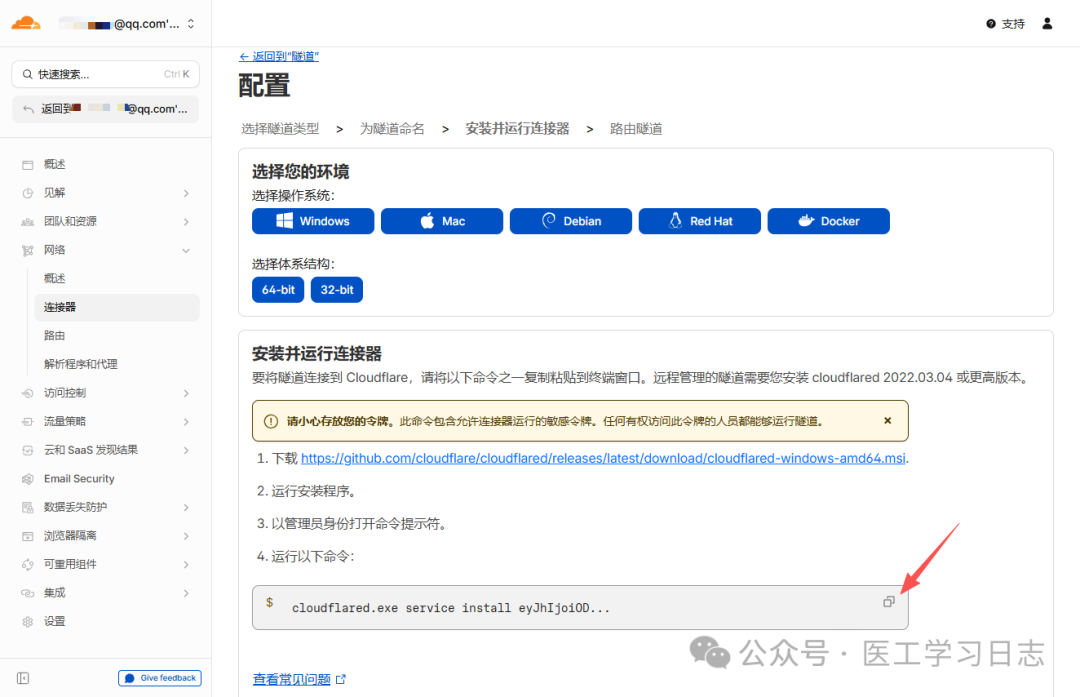The image size is (1080, 697).
Task: Click the Give feedback button
Action: click(159, 677)
